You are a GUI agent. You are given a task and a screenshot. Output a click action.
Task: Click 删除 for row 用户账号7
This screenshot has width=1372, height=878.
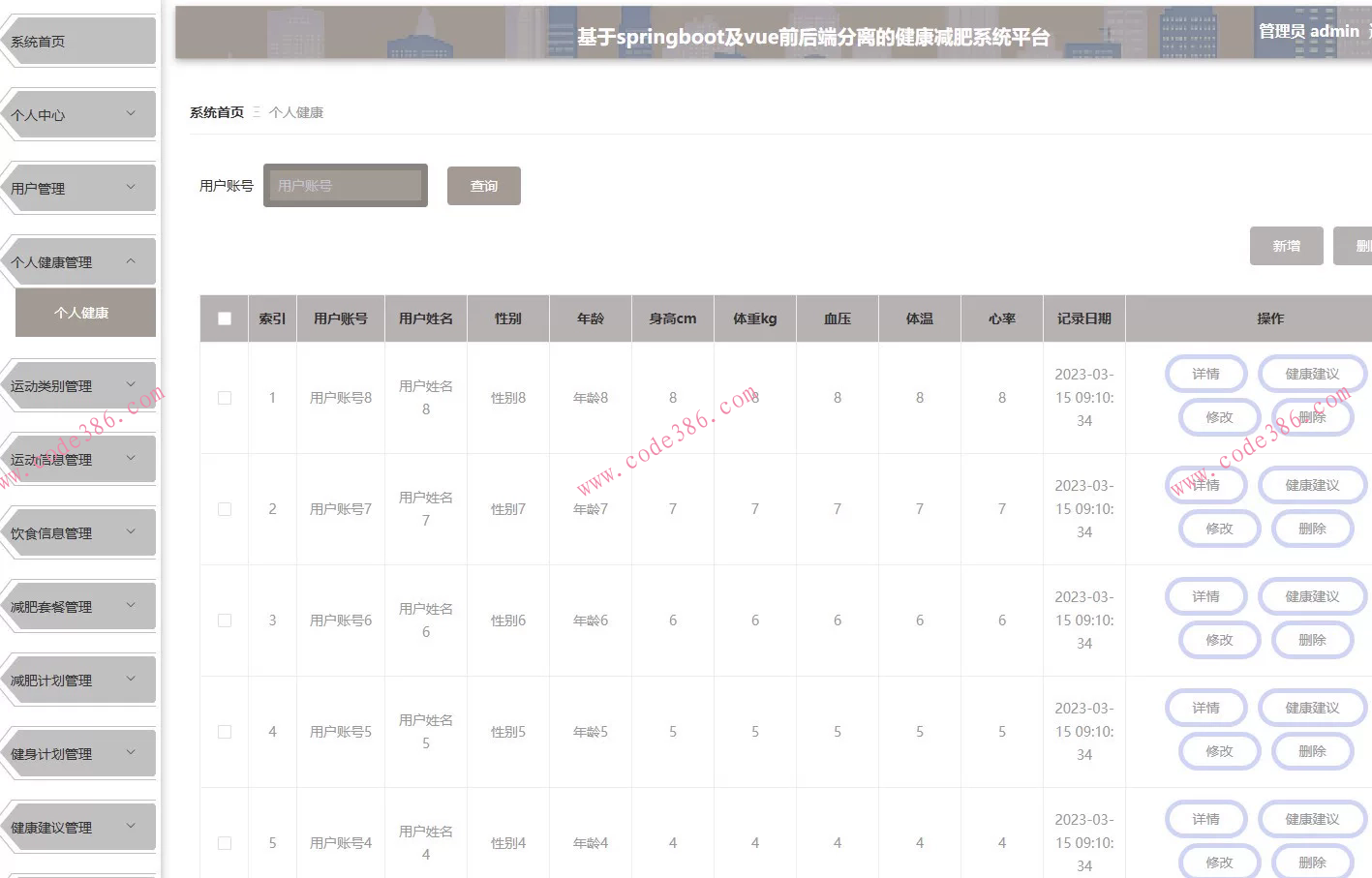point(1312,529)
